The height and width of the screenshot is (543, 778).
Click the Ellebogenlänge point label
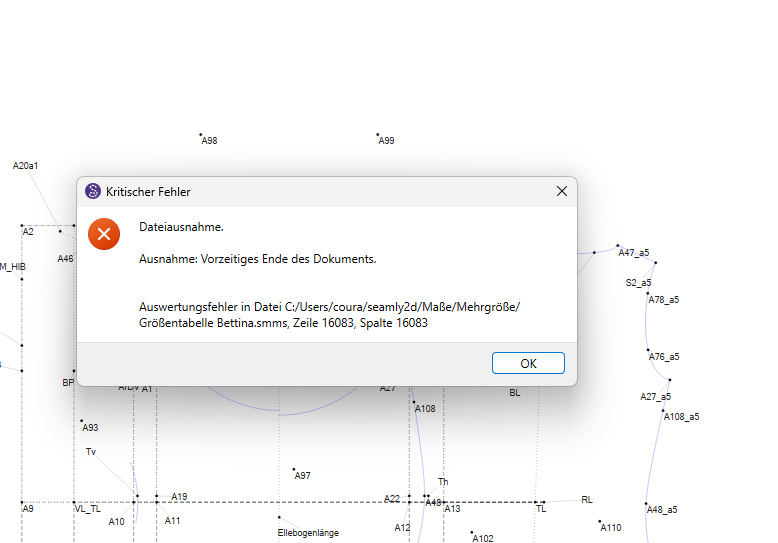point(308,533)
